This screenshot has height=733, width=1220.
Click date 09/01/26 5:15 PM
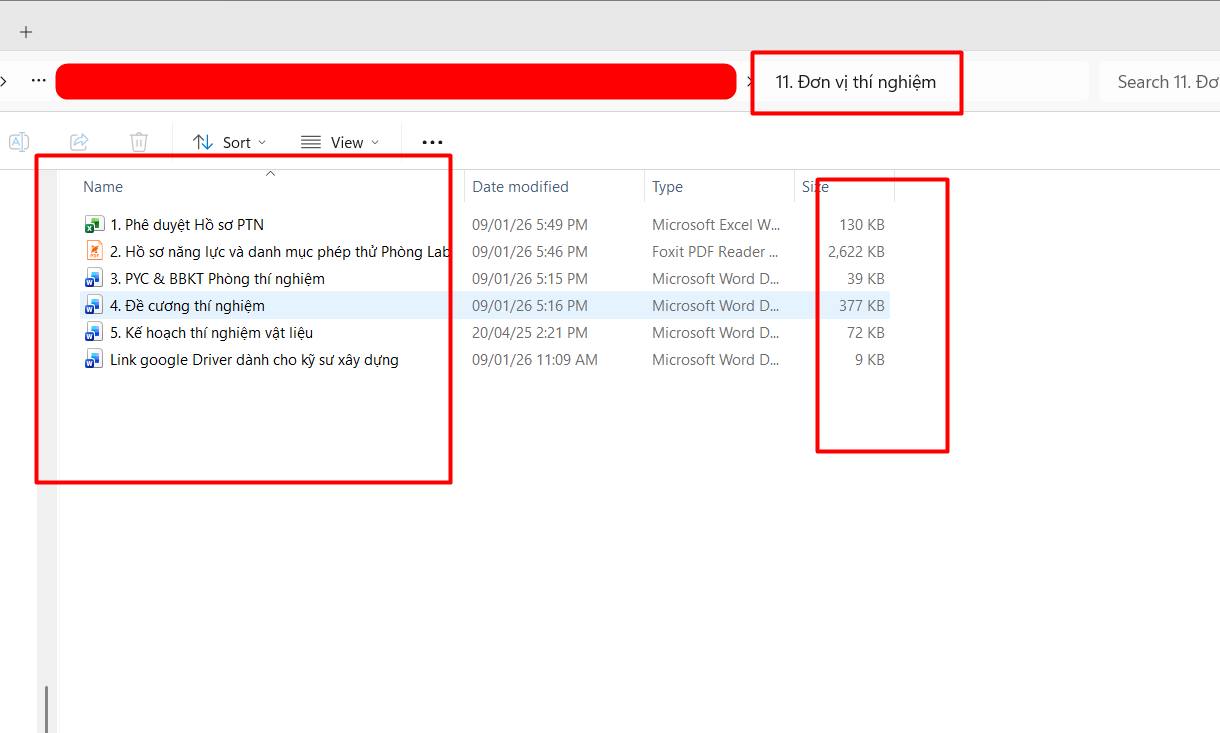click(x=530, y=279)
